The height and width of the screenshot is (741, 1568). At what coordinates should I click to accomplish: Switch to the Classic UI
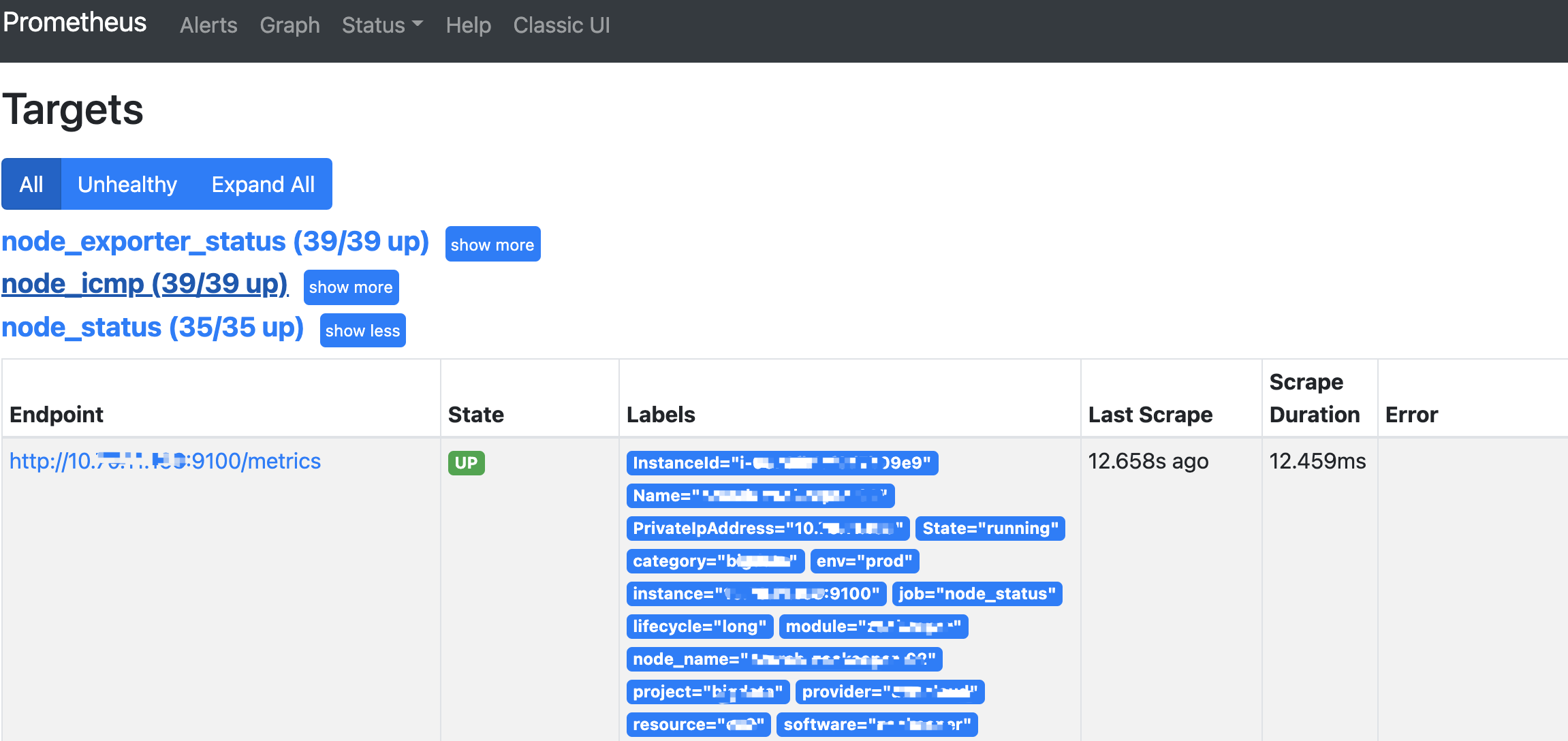[x=561, y=25]
